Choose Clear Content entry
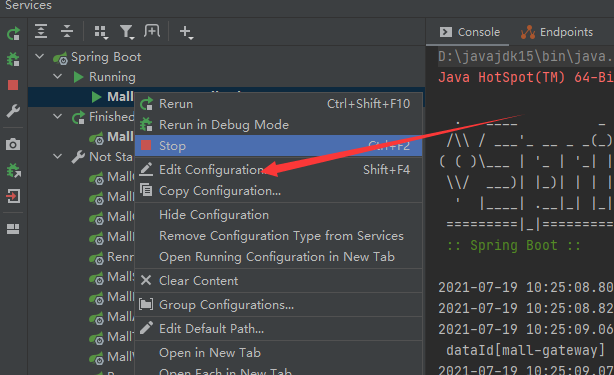Screen dimensions: 614x375 point(278,281)
